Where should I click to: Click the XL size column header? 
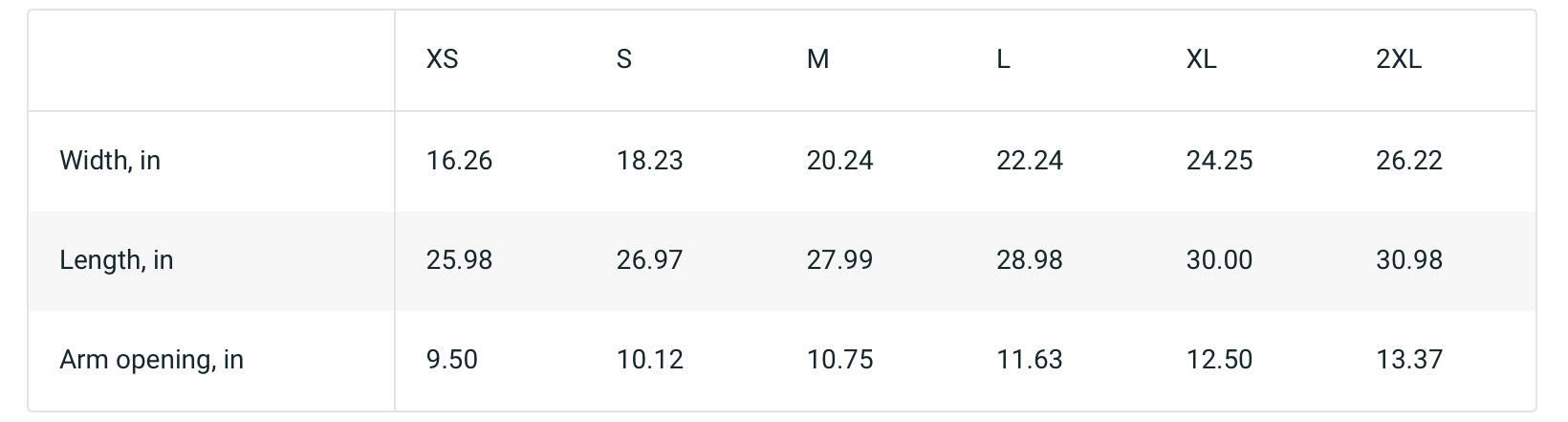pos(1201,59)
